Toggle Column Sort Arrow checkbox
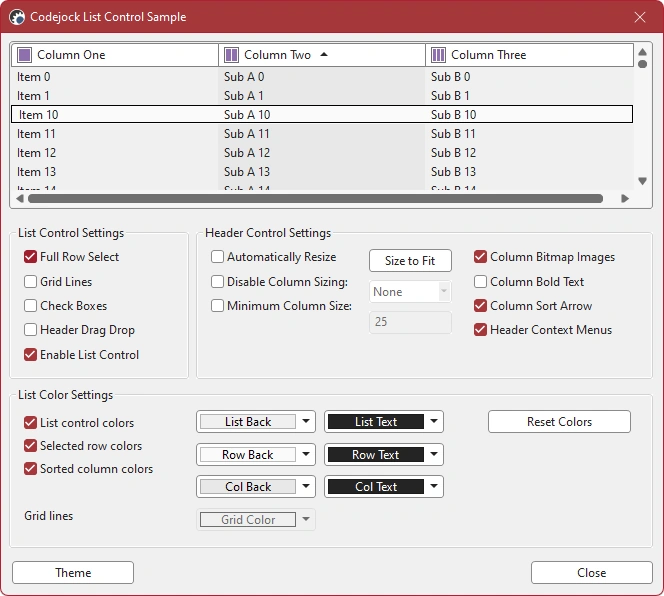 pyautogui.click(x=480, y=306)
